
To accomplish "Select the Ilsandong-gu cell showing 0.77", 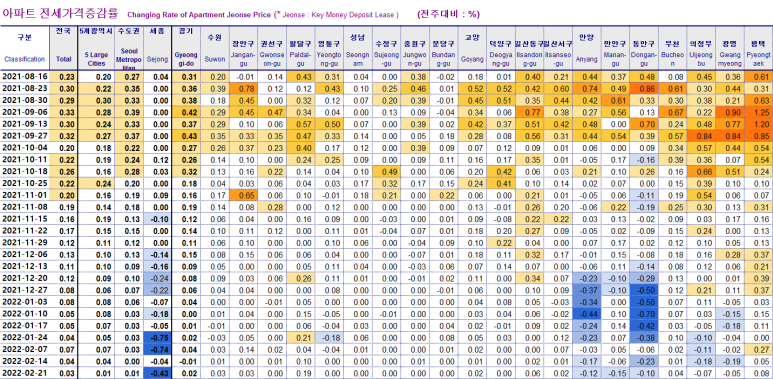I will click(x=529, y=112).
